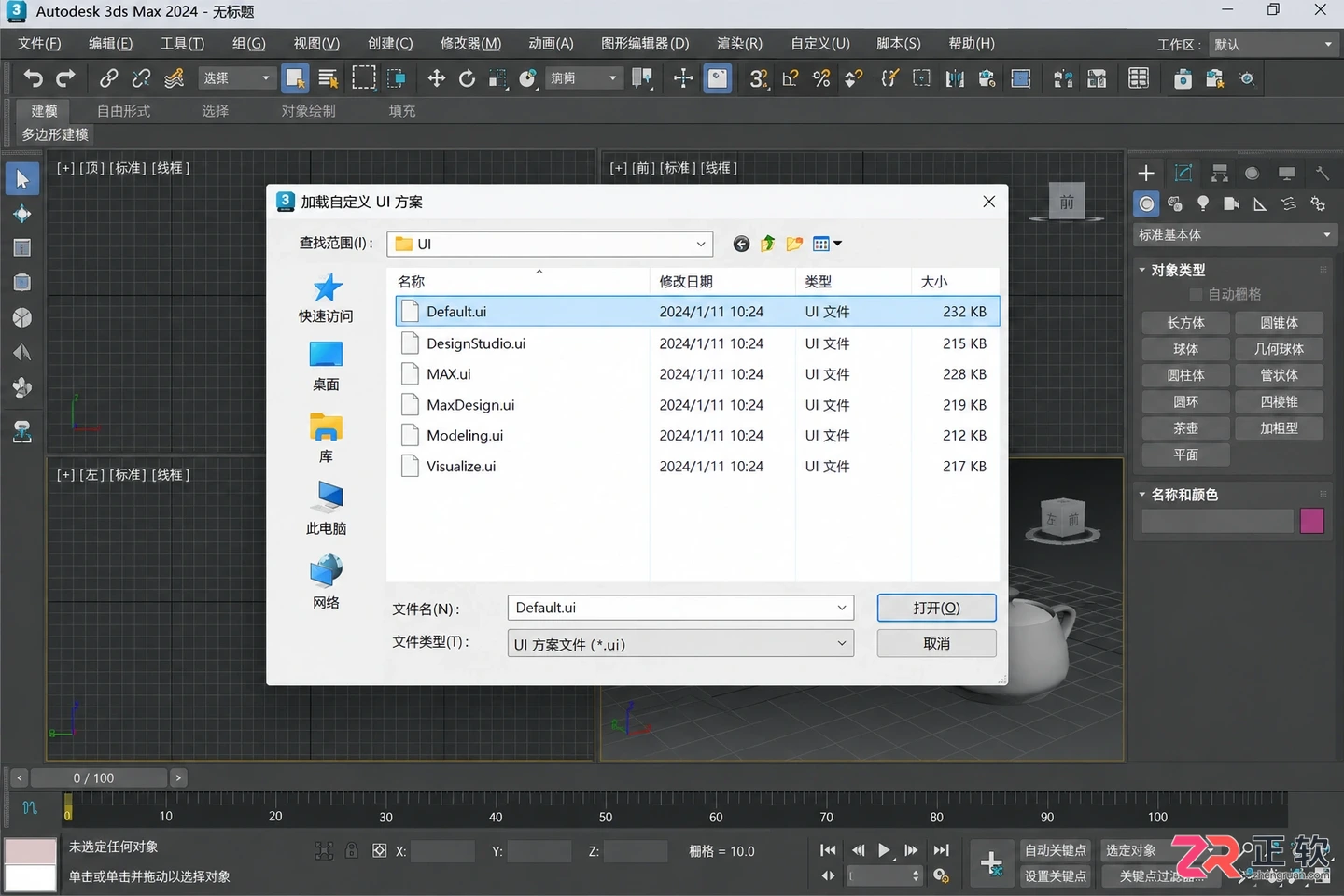The height and width of the screenshot is (896, 1344).
Task: Activate the Select and Rotate tool
Action: click(468, 78)
